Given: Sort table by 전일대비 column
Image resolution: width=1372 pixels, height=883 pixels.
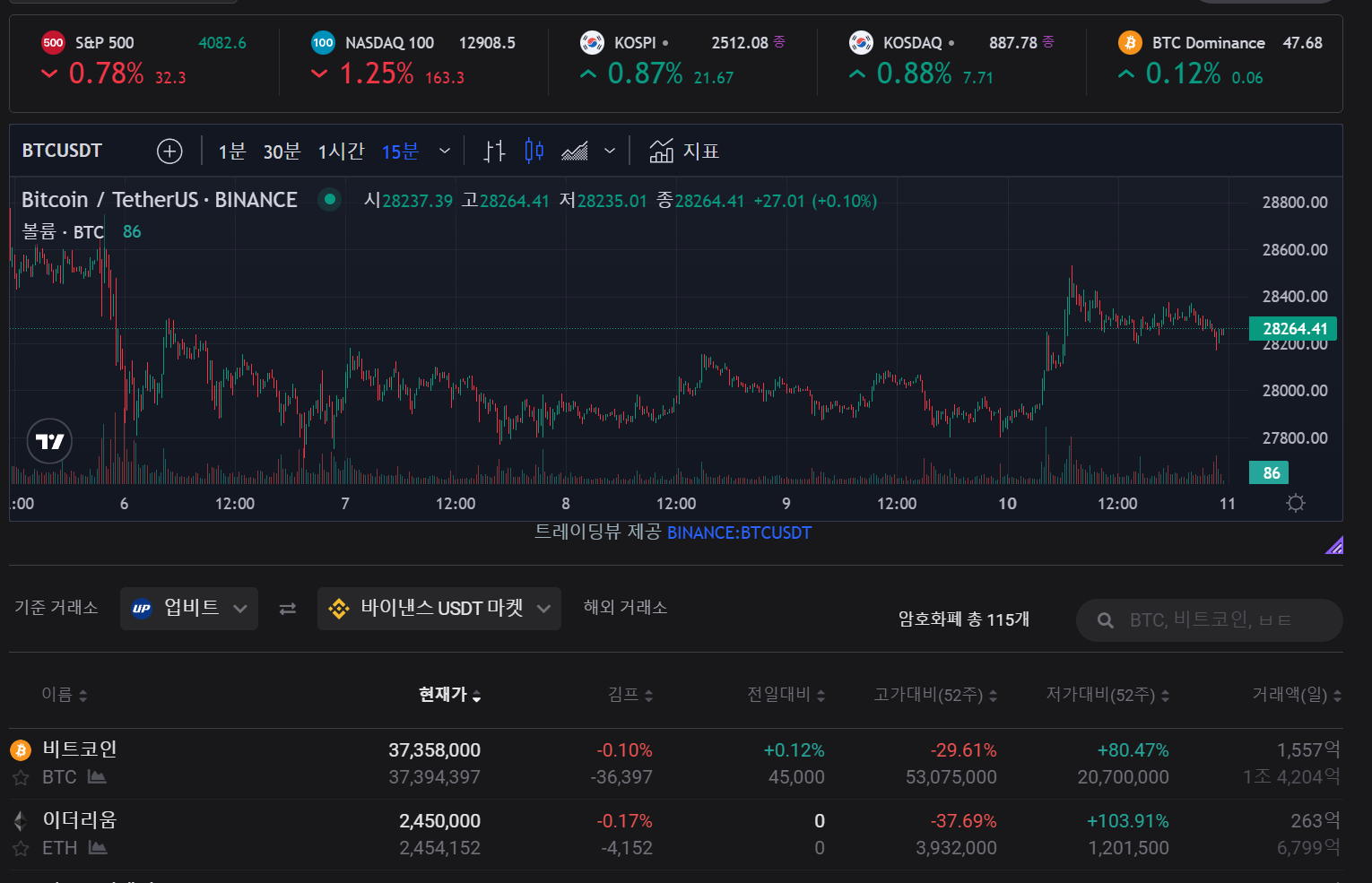Looking at the screenshot, I should [x=786, y=695].
